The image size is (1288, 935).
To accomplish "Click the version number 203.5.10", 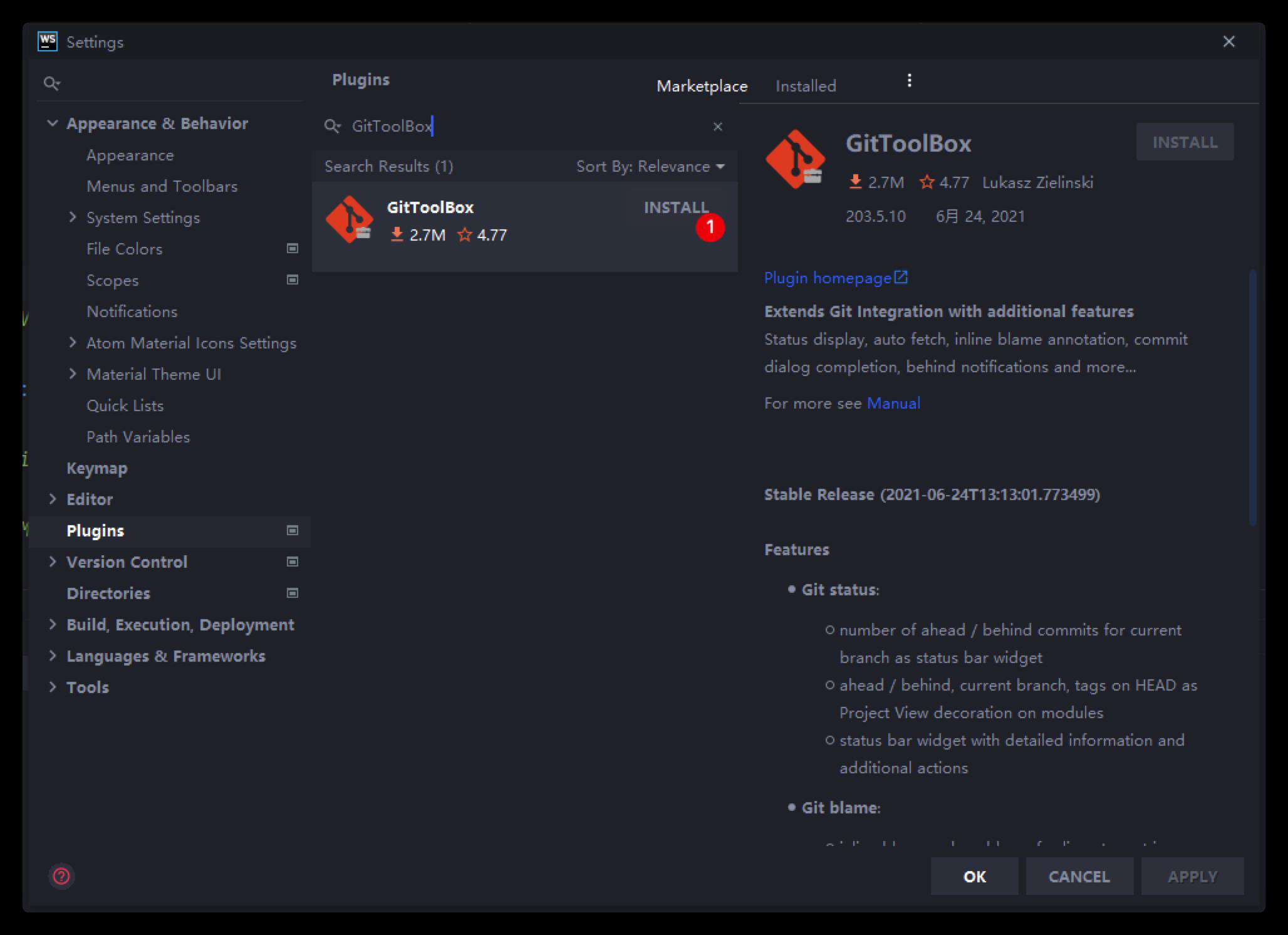I will [875, 216].
